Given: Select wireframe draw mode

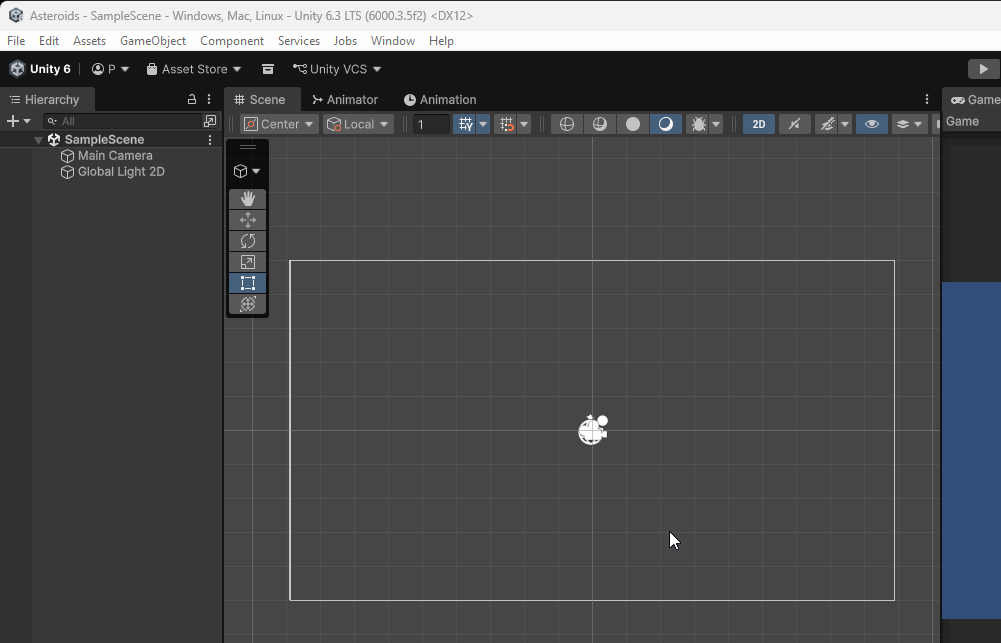Looking at the screenshot, I should (x=567, y=124).
